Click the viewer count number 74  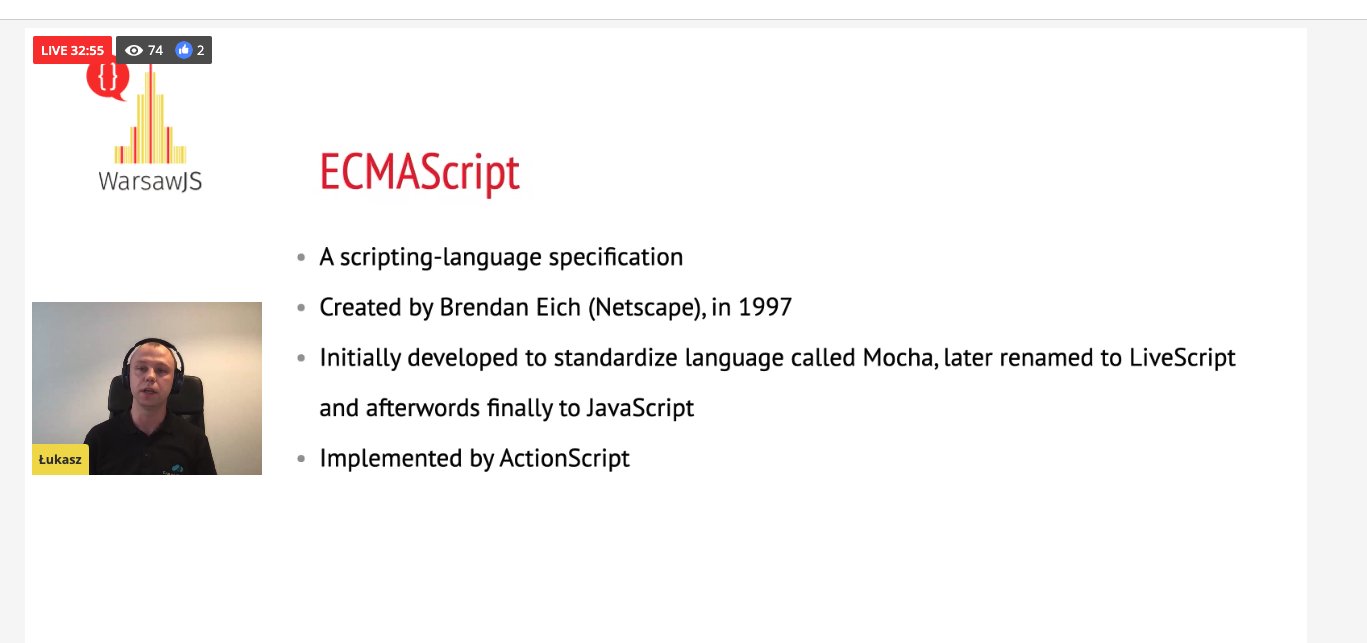(156, 50)
